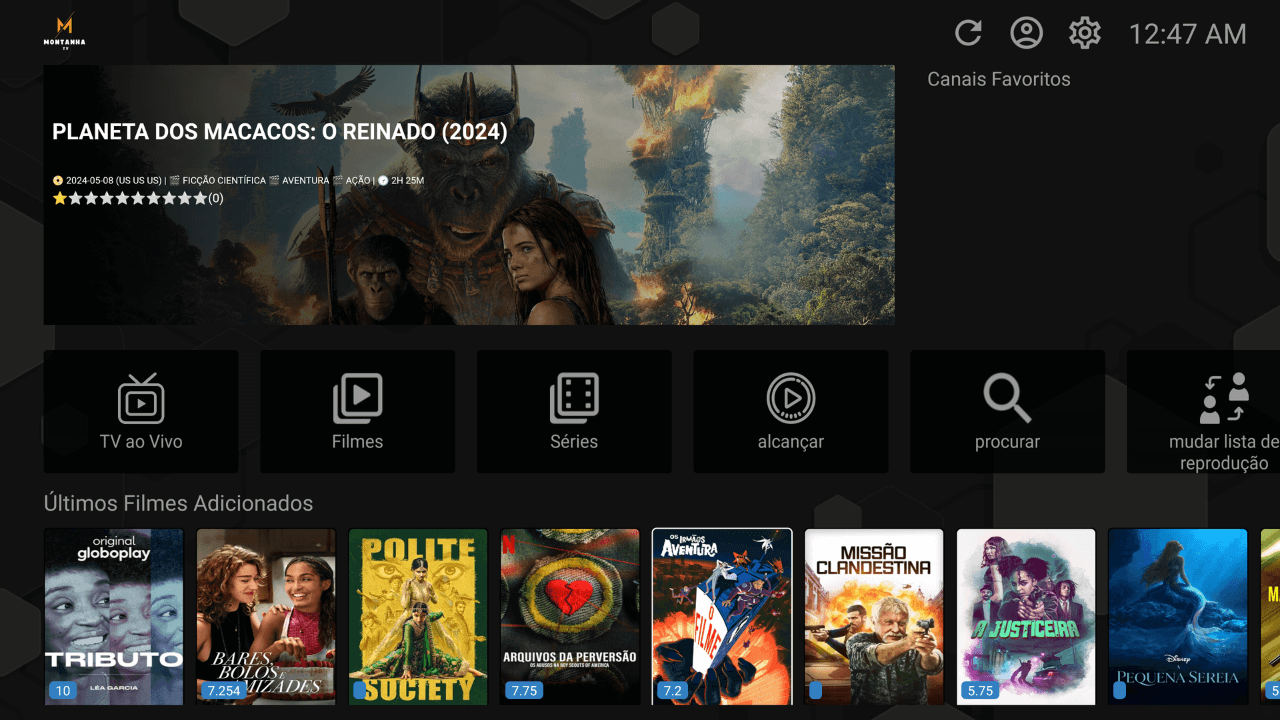
Task: Click the release date and genre info line
Action: [x=238, y=180]
